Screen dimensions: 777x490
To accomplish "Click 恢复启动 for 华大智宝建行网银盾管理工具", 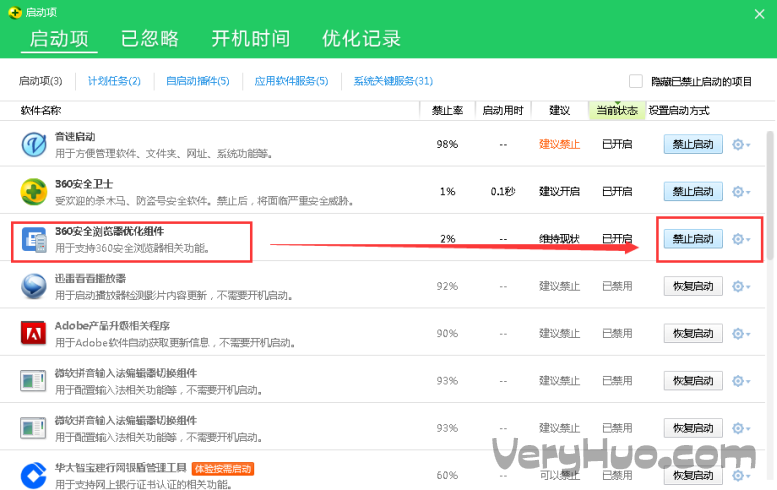I will pos(693,475).
